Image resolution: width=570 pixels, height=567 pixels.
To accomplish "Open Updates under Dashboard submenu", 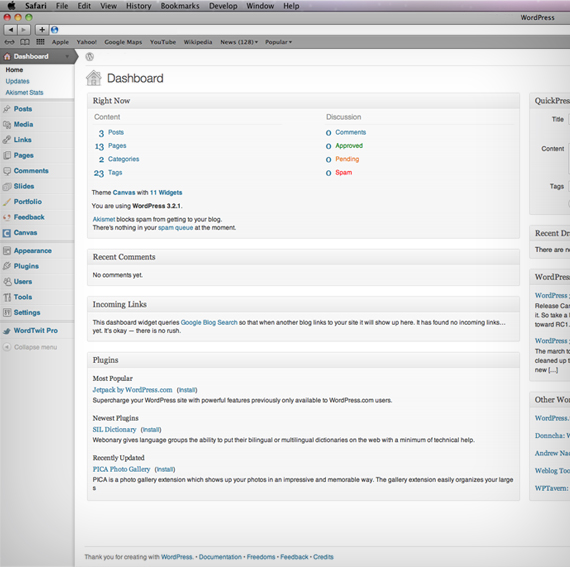I will [x=17, y=81].
